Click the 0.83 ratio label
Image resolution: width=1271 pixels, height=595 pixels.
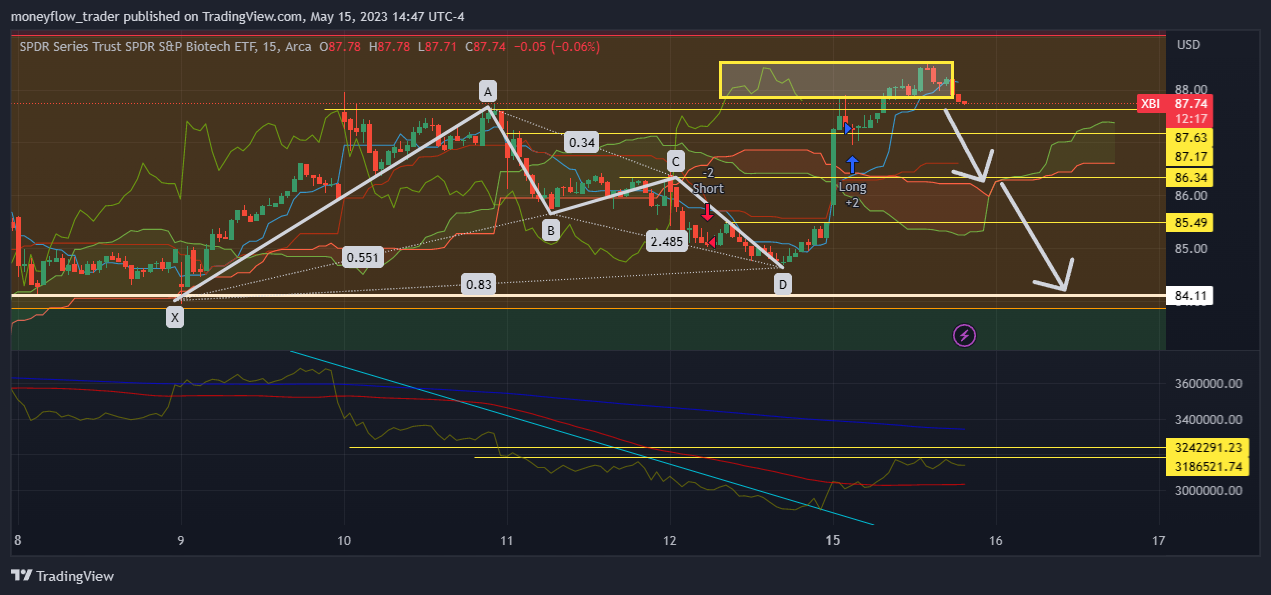click(478, 284)
